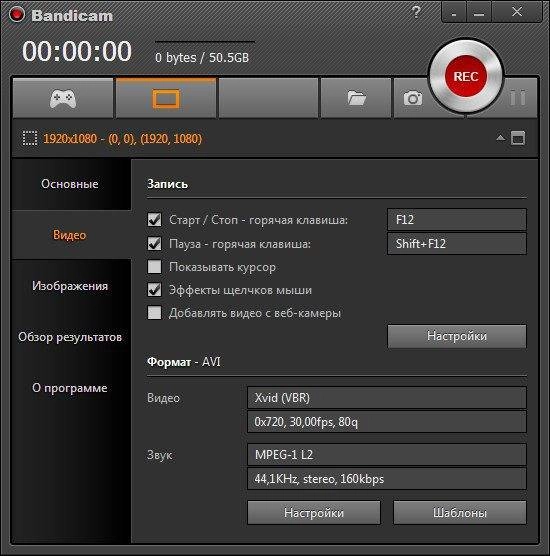
Task: Click the MPEG-1 L2 audio codec field
Action: pyautogui.click(x=387, y=455)
